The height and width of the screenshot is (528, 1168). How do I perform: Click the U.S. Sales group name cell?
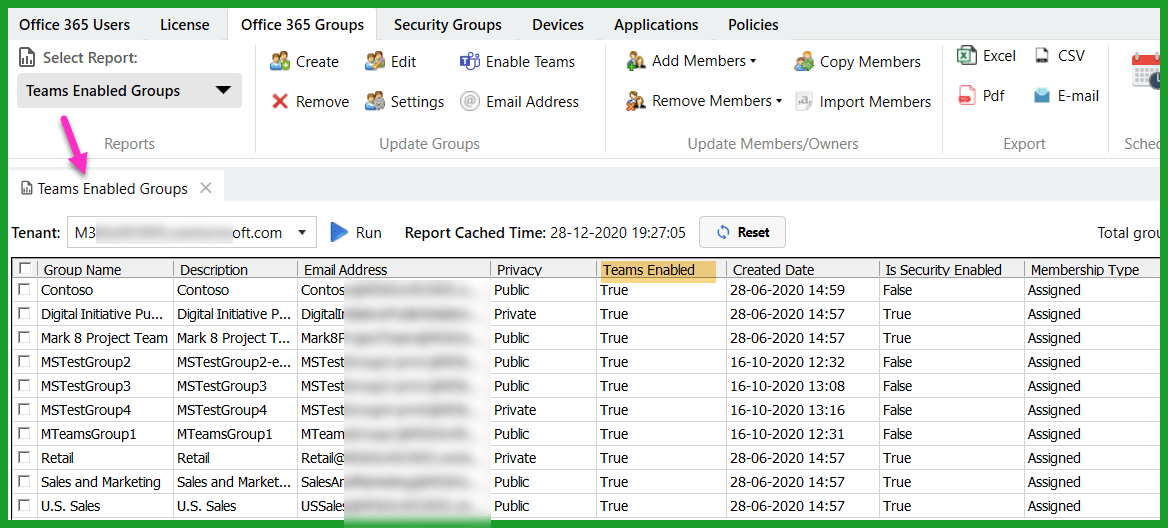pos(106,506)
